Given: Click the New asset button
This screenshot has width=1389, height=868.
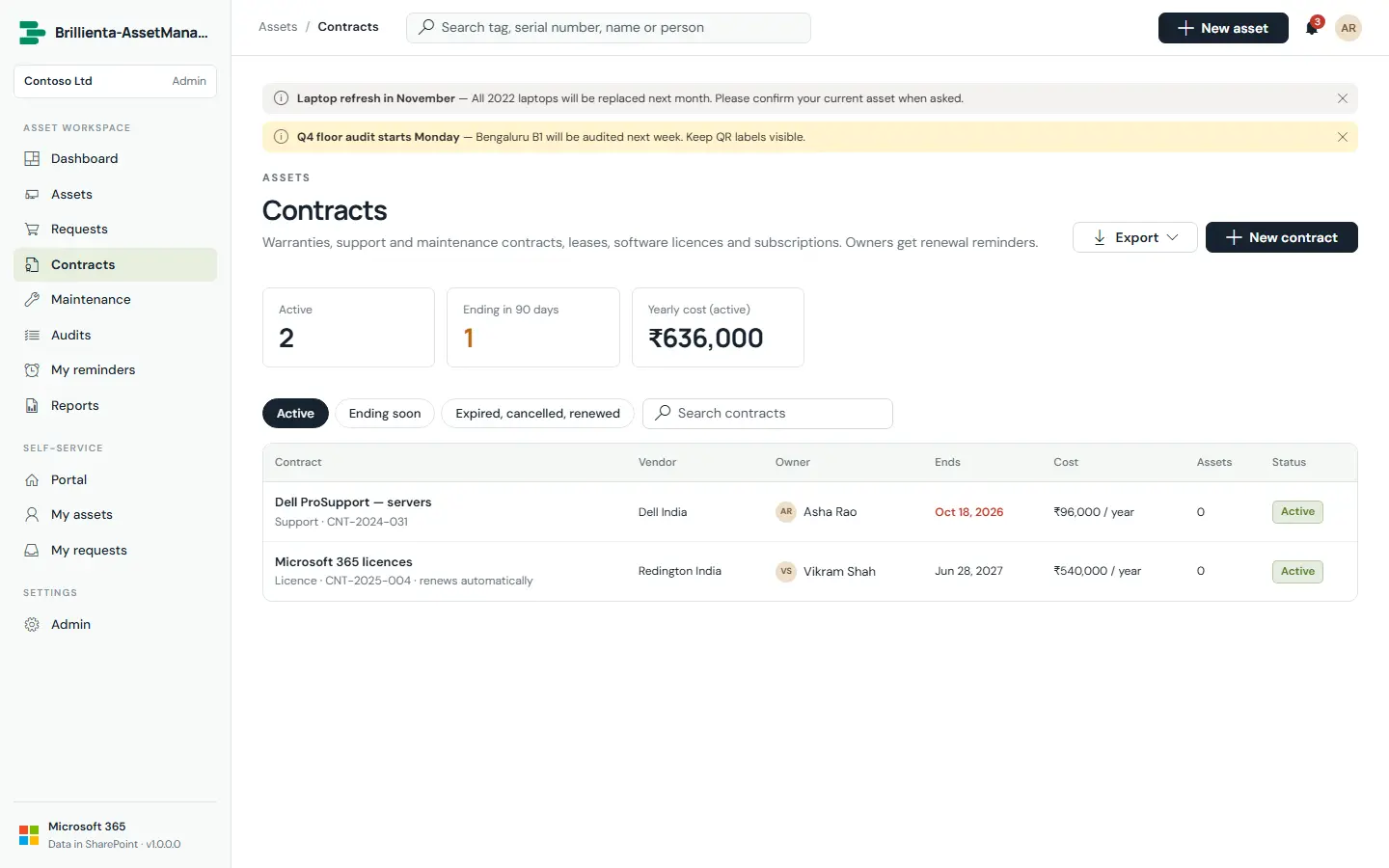Looking at the screenshot, I should coord(1223,28).
